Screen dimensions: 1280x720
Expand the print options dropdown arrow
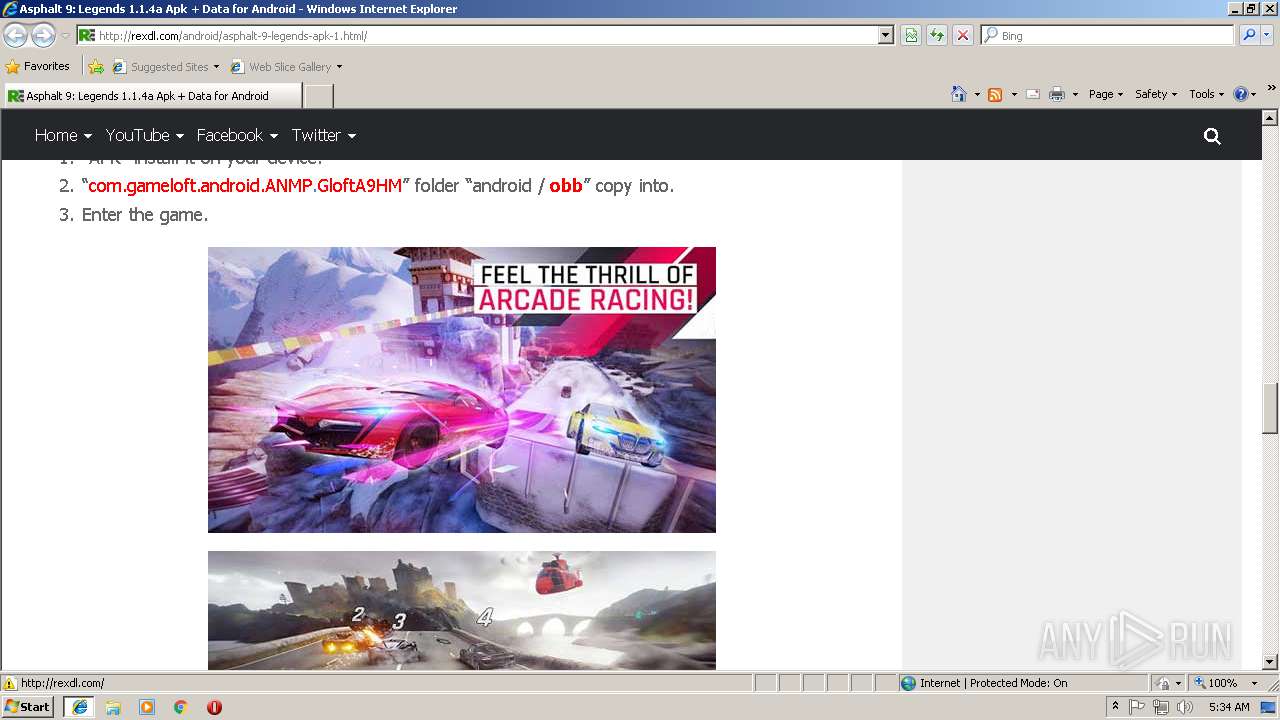(1075, 94)
